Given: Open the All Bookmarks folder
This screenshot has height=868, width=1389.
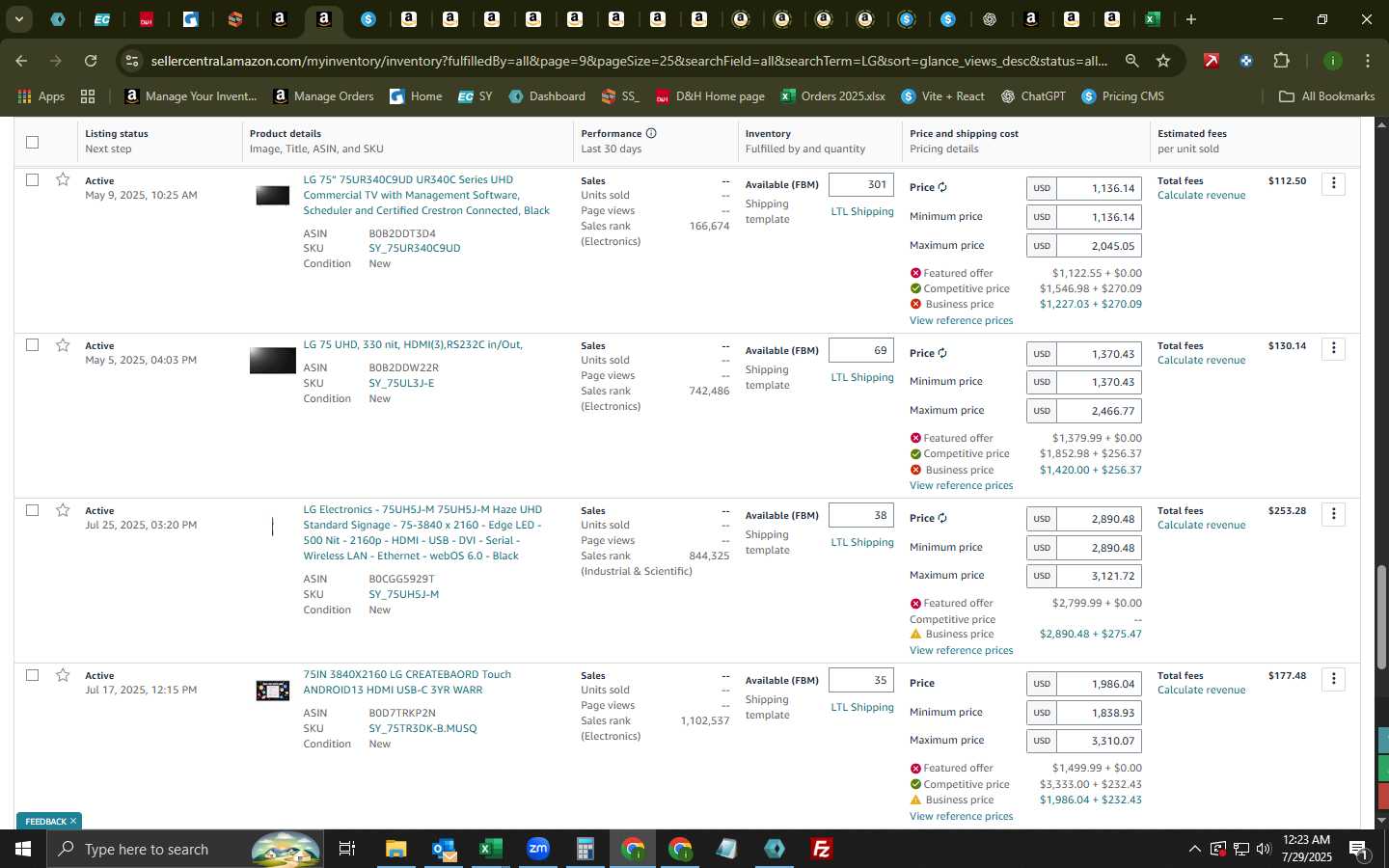Looking at the screenshot, I should [x=1325, y=96].
